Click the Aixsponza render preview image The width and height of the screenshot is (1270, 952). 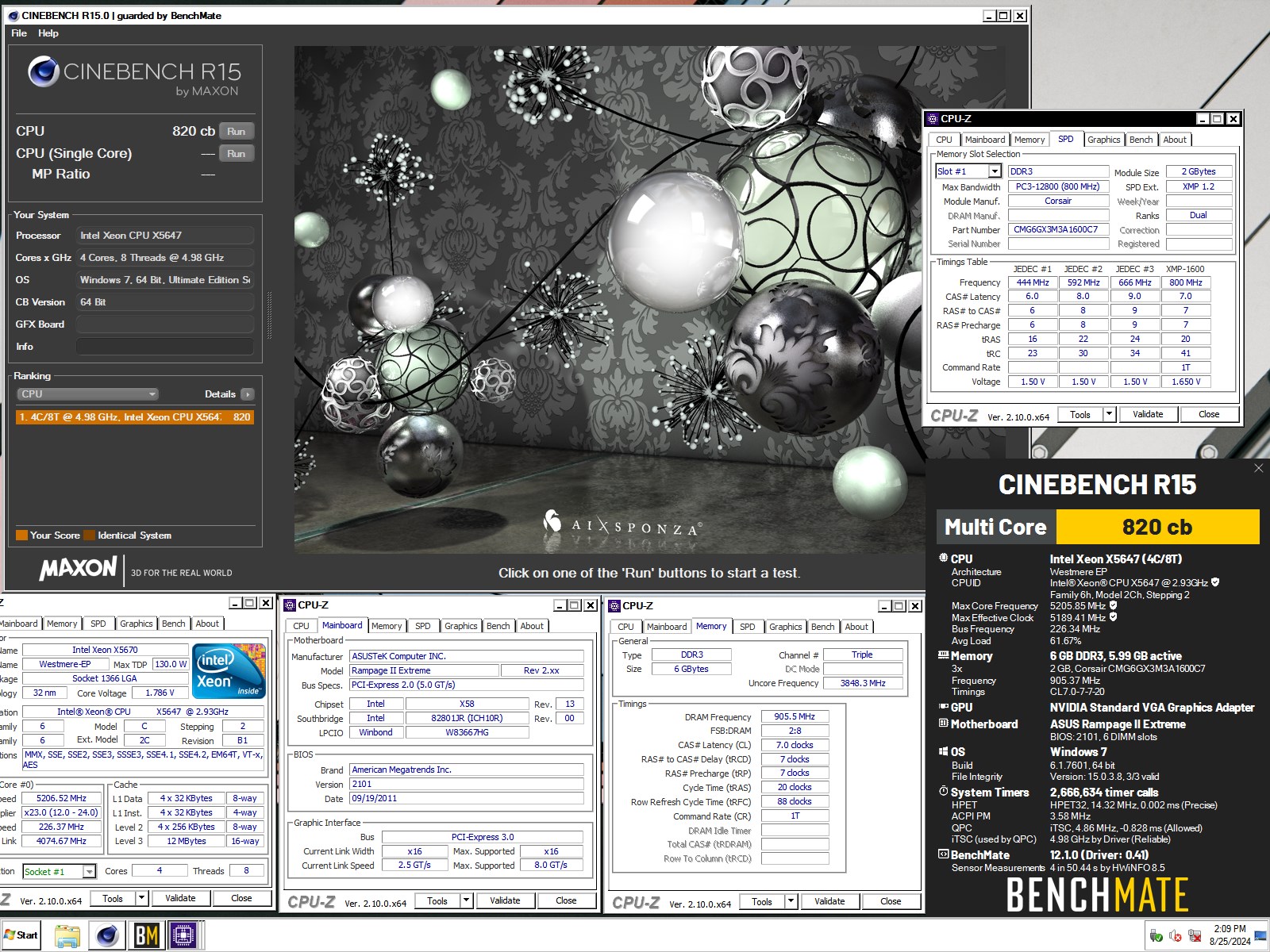click(648, 300)
